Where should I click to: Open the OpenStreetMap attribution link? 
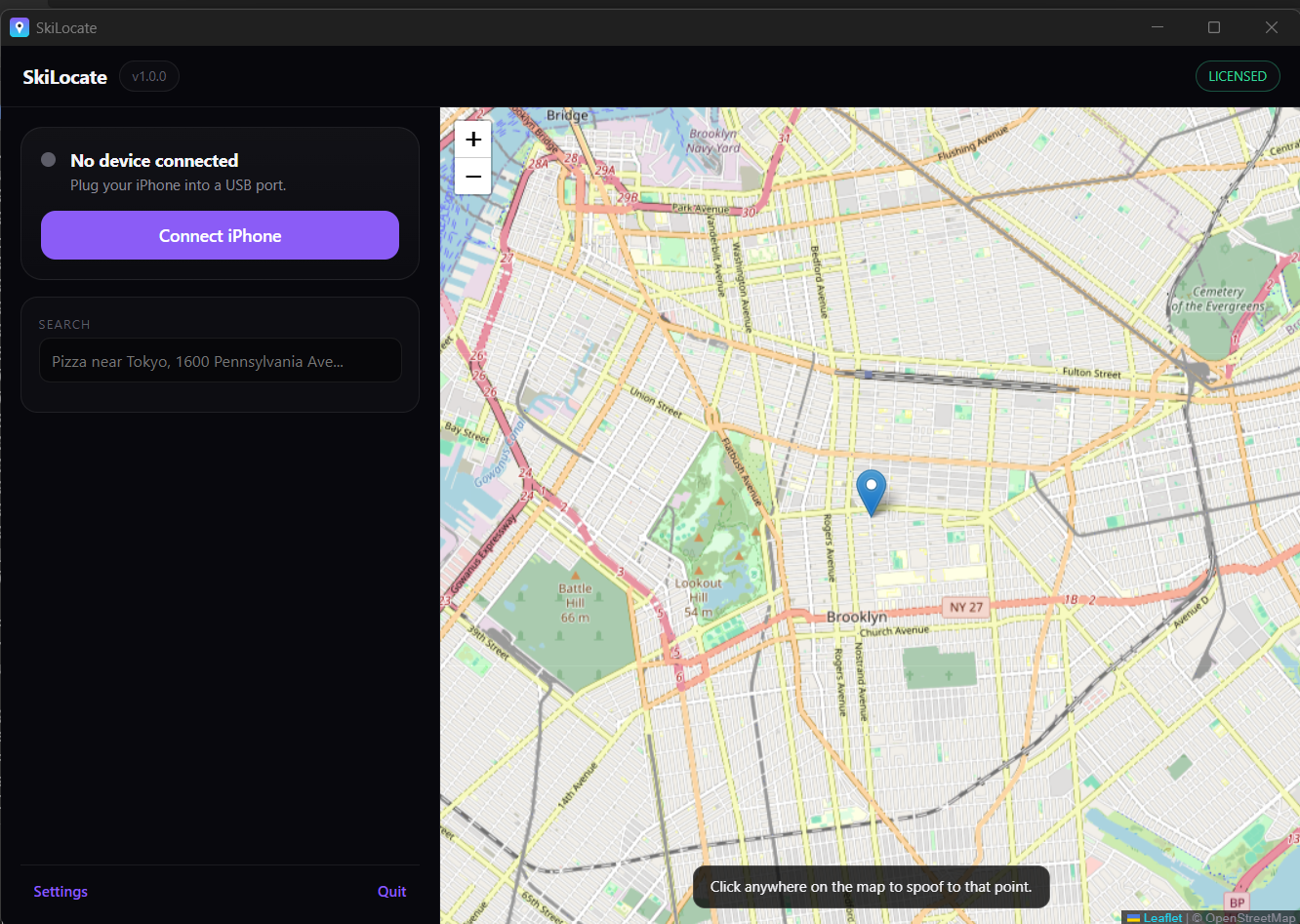[1249, 917]
